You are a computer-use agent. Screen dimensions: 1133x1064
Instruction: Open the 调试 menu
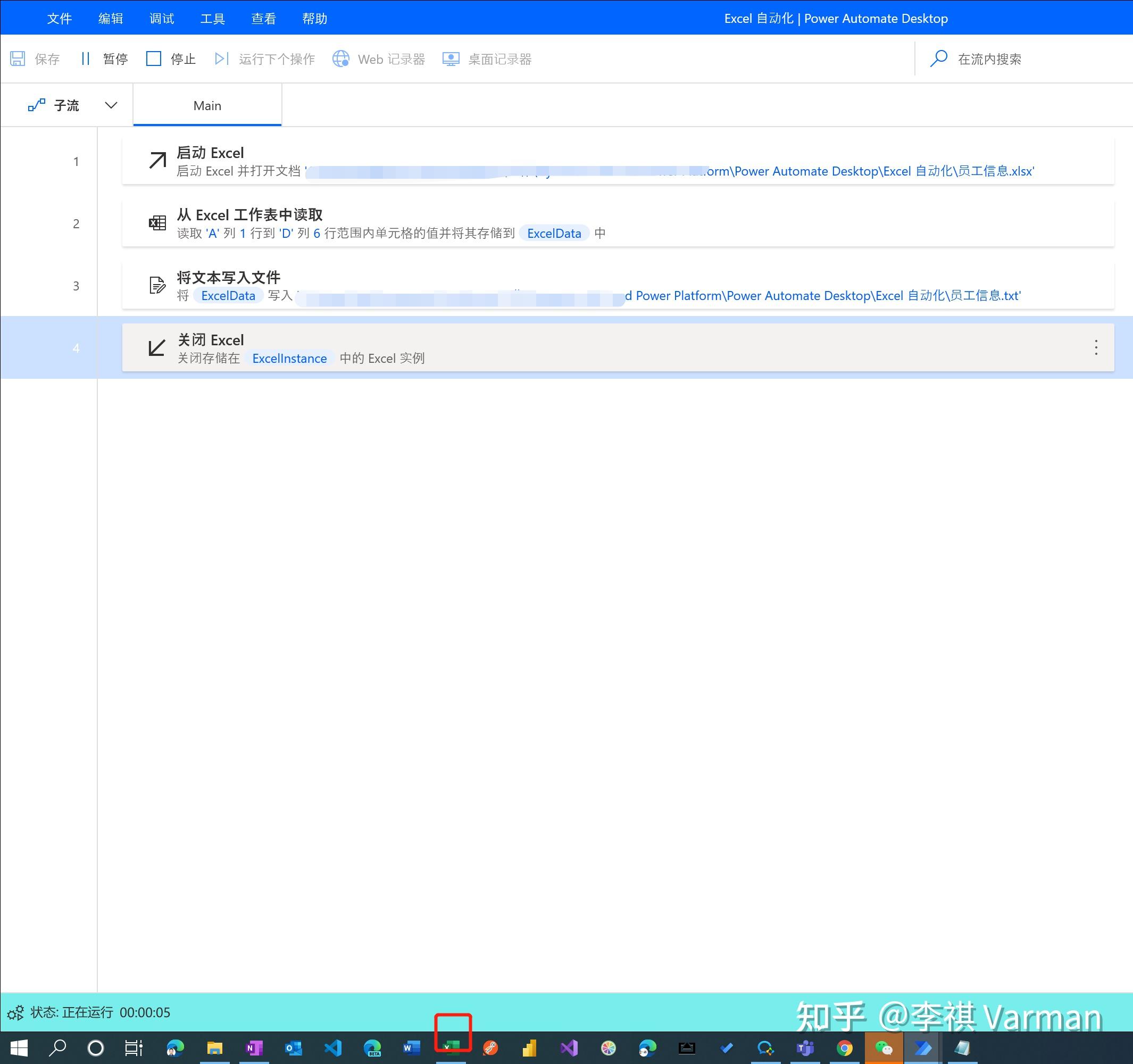(x=161, y=18)
